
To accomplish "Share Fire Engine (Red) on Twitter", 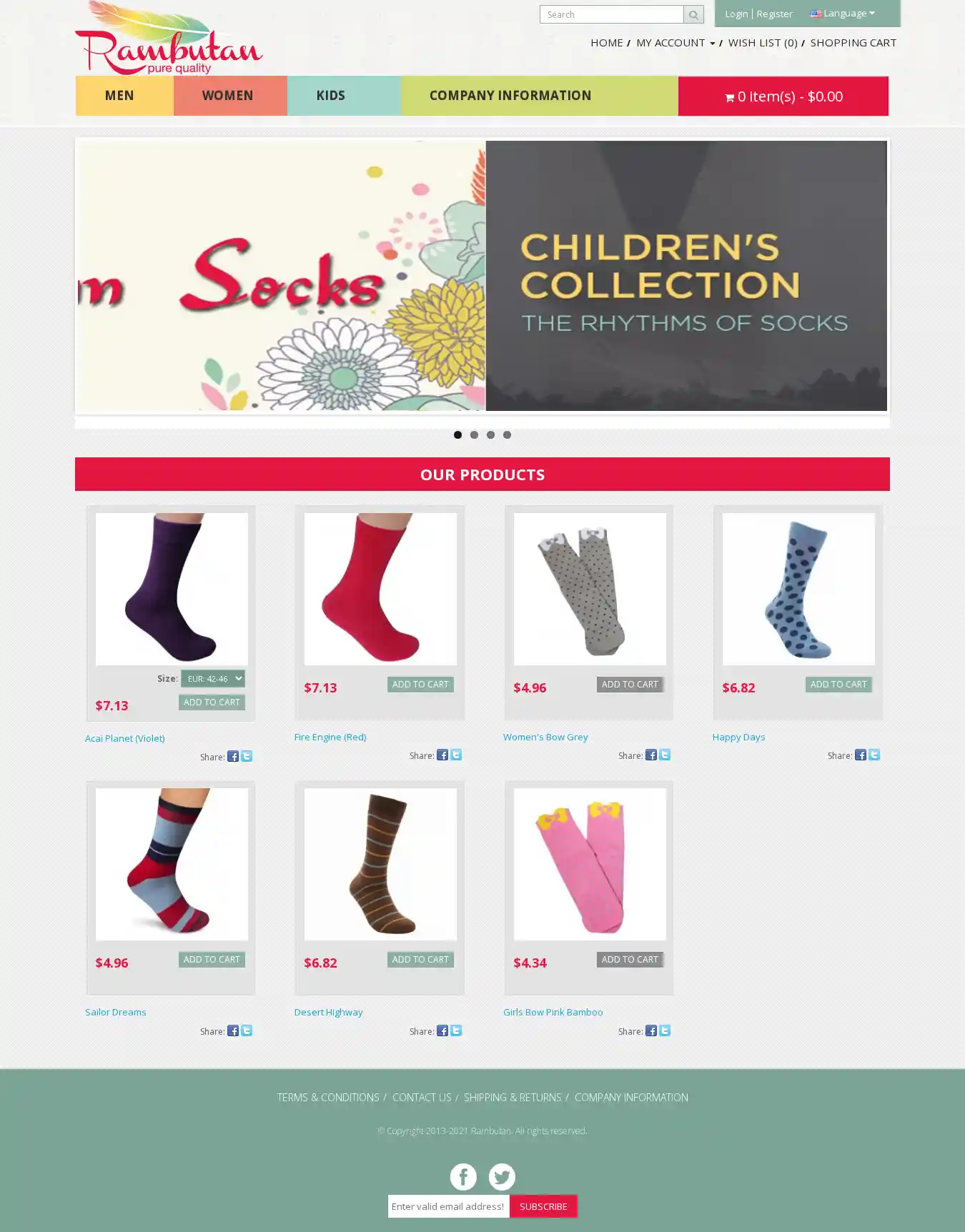I will click(x=456, y=755).
